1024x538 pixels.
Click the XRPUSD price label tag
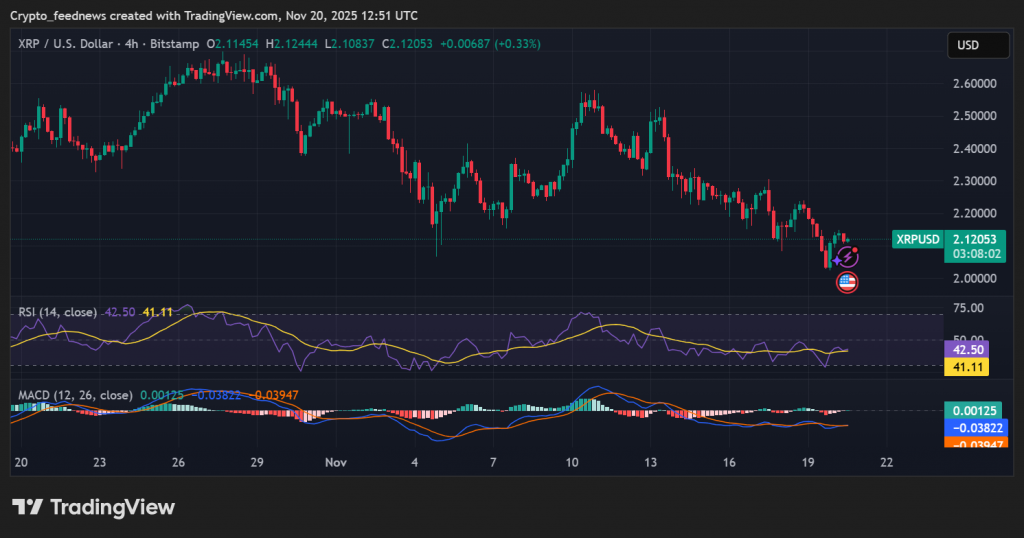click(917, 239)
